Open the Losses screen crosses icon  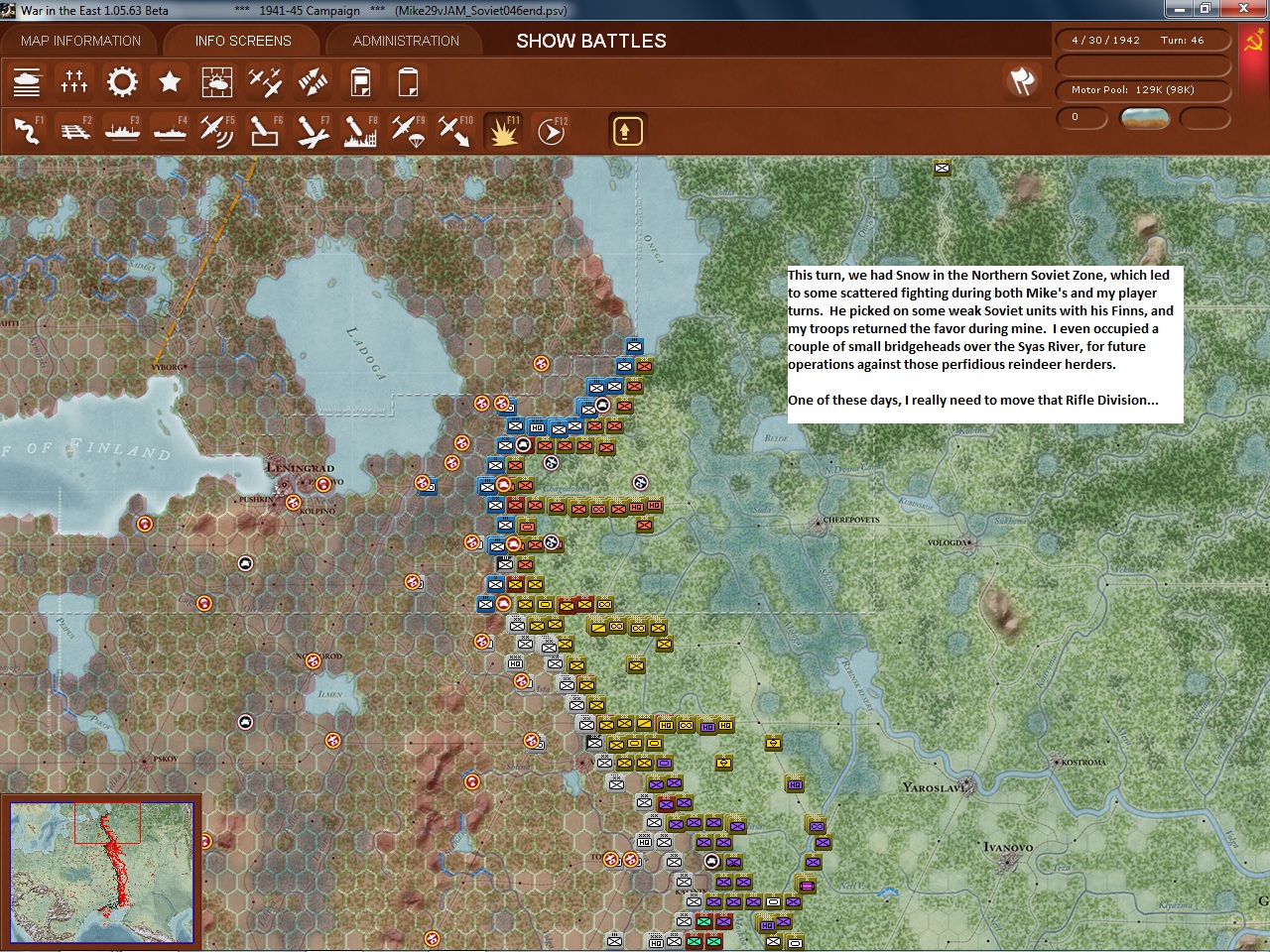74,81
